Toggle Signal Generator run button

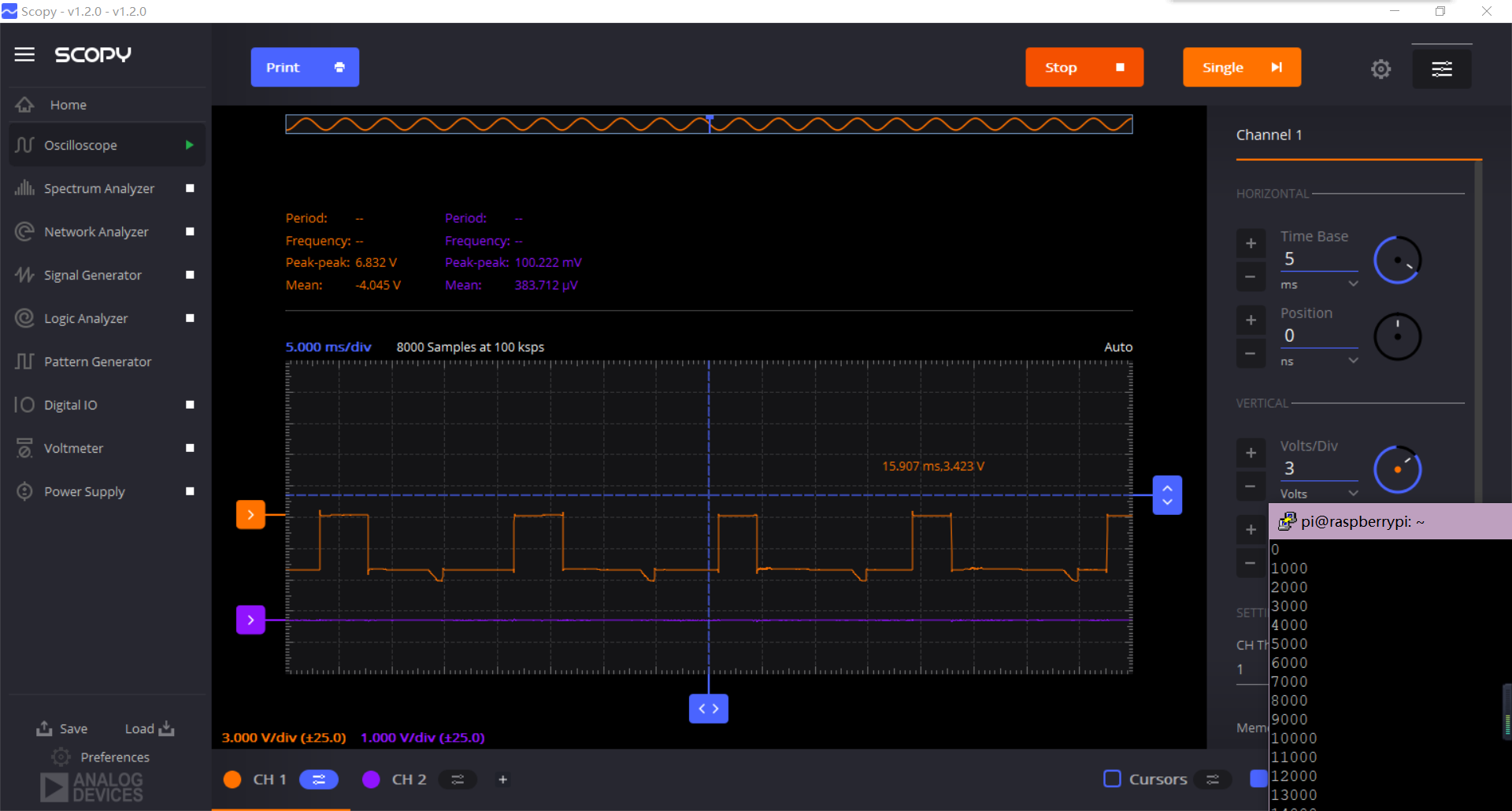click(x=190, y=275)
